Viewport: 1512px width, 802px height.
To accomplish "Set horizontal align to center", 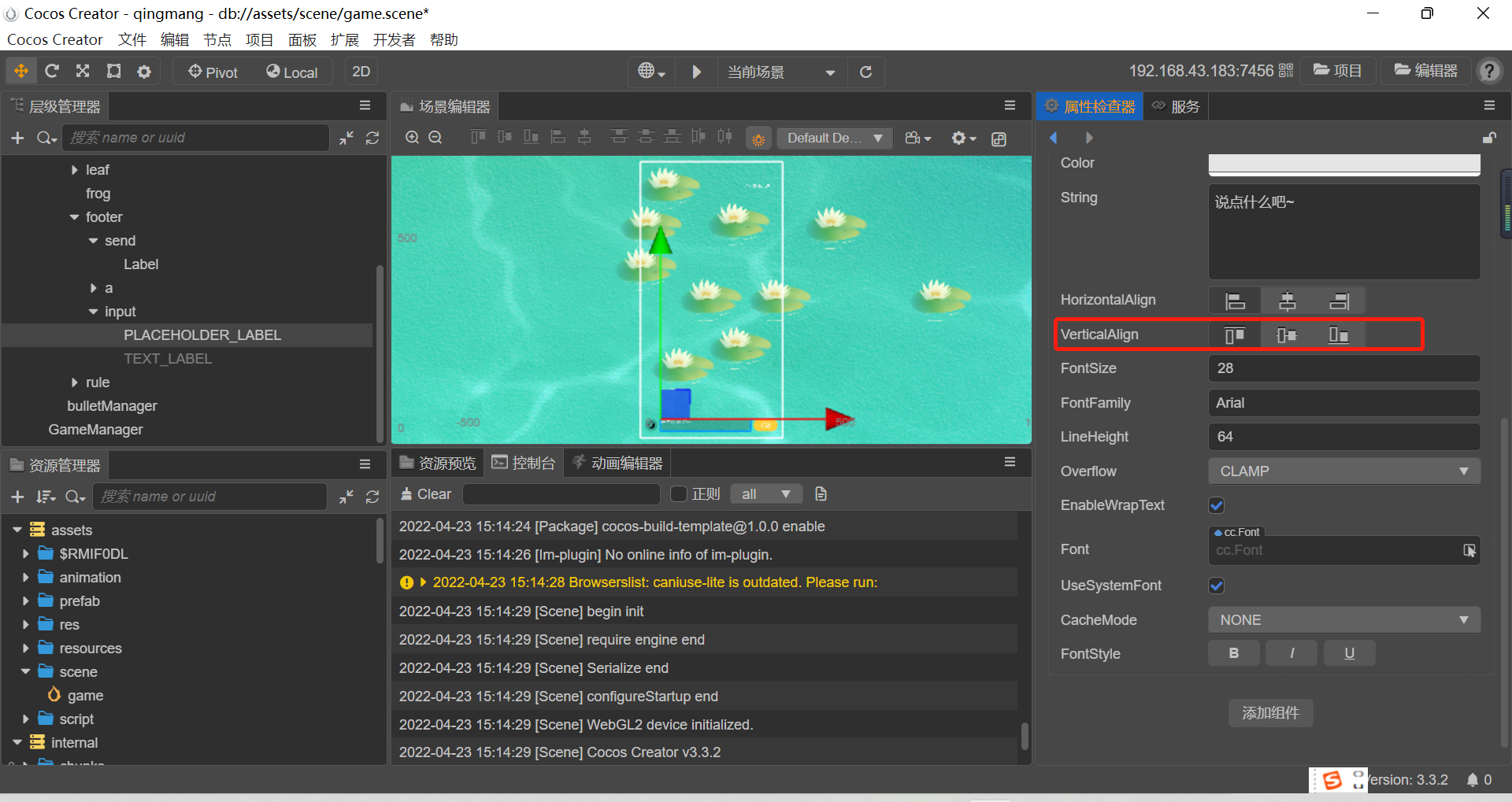I will click(1287, 301).
